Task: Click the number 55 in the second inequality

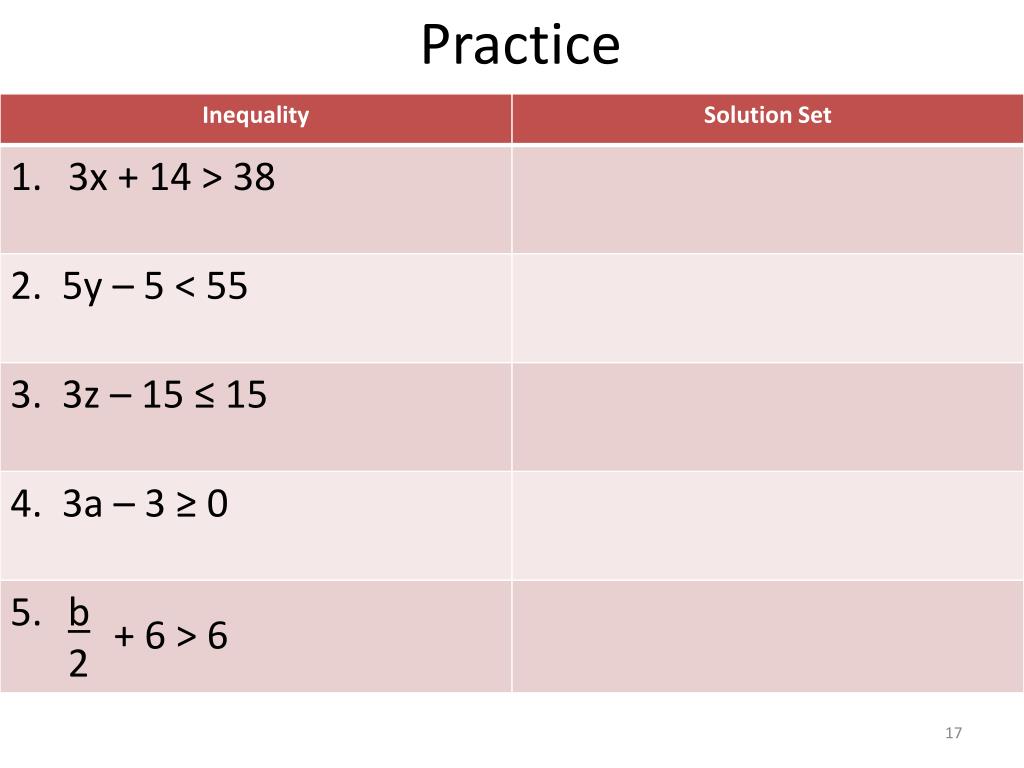Action: pyautogui.click(x=227, y=288)
